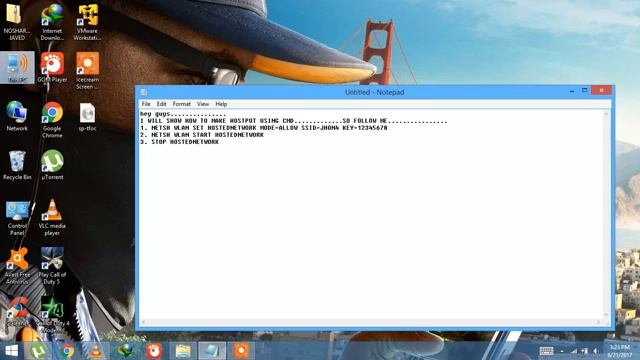Launch GOM Player from the desktop
This screenshot has width=640, height=360.
(52, 68)
